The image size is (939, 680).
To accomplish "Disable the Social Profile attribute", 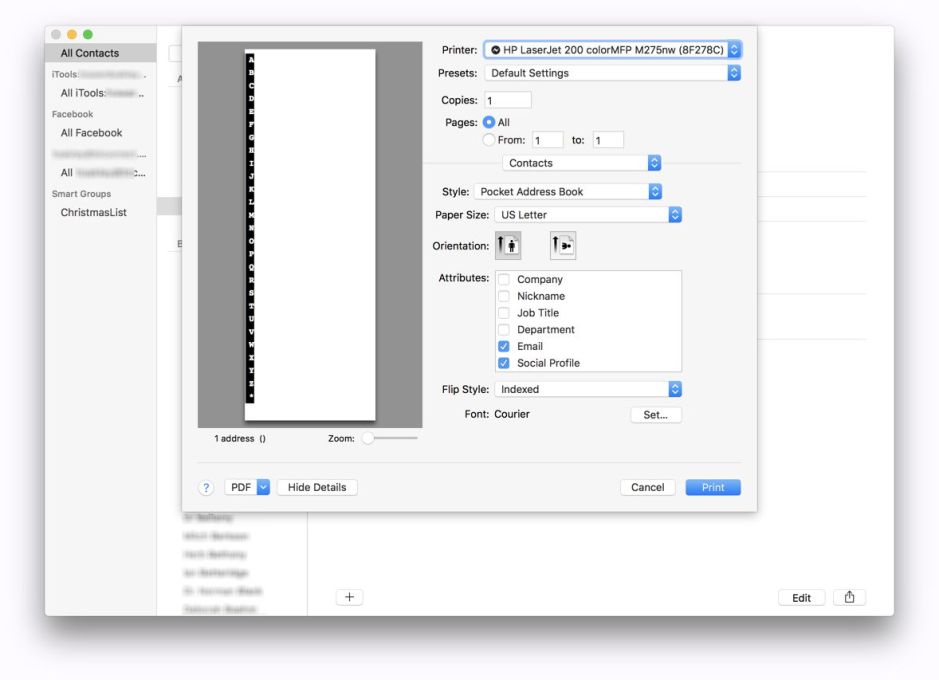I will point(504,363).
